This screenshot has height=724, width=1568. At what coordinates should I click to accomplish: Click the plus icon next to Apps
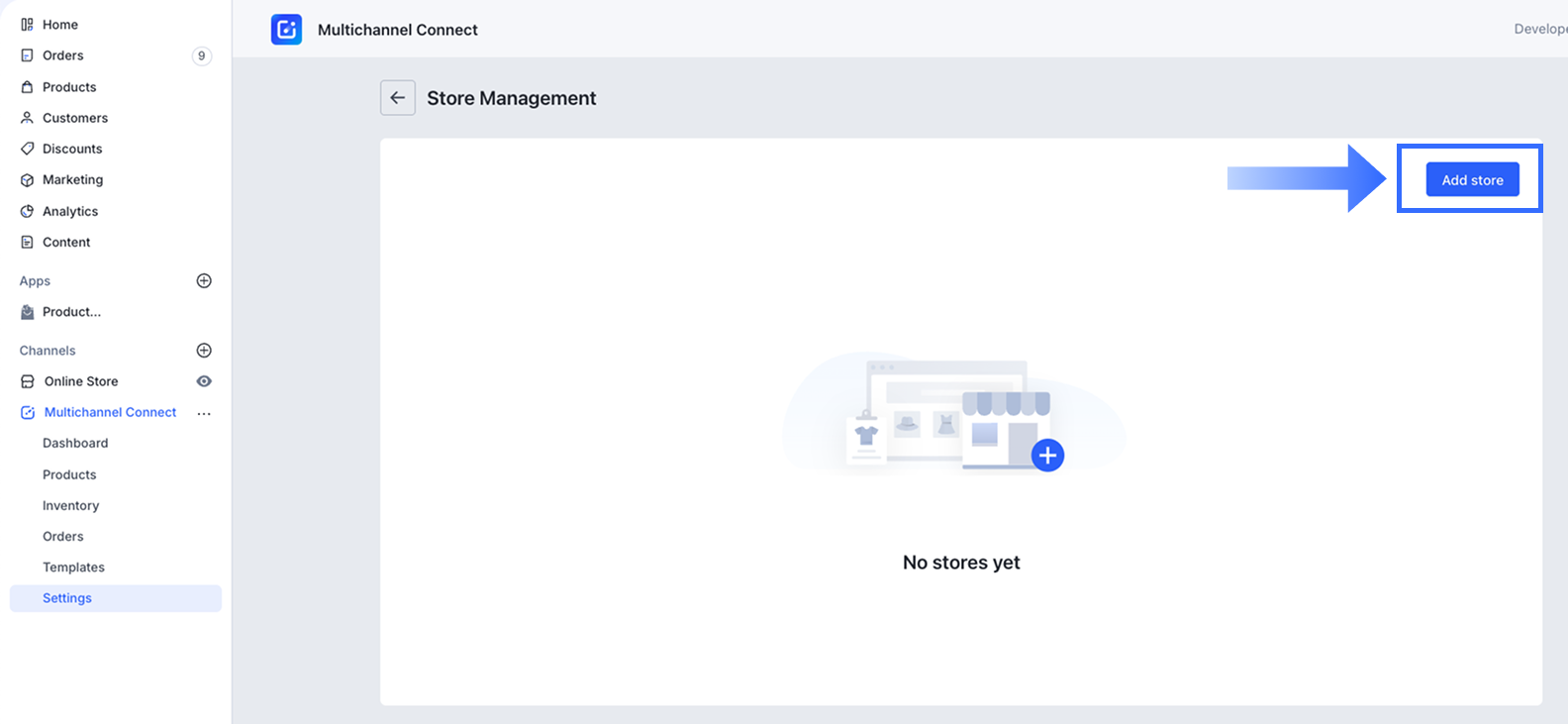point(204,281)
